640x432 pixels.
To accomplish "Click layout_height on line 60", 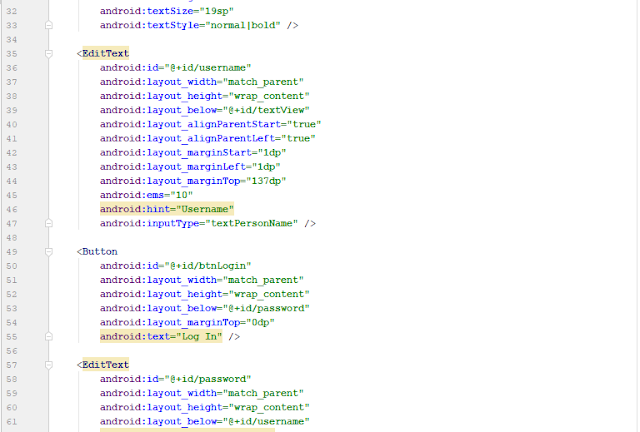I will pos(184,407).
